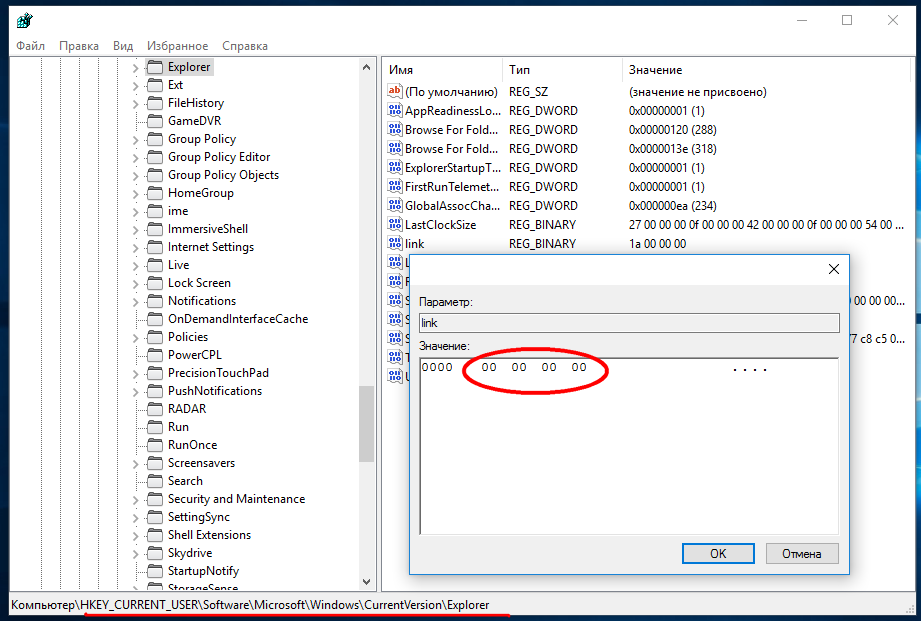Click the binary icon of LastClockSize
The width and height of the screenshot is (921, 621).
point(395,224)
